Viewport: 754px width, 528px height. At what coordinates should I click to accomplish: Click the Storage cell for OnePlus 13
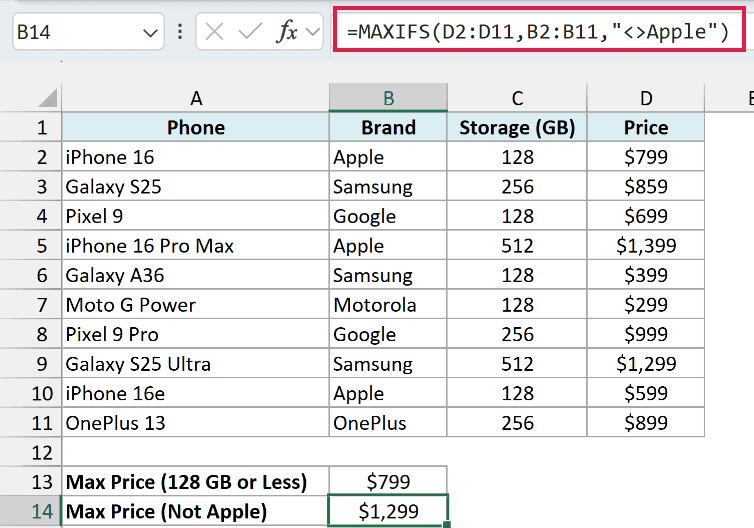coord(517,423)
